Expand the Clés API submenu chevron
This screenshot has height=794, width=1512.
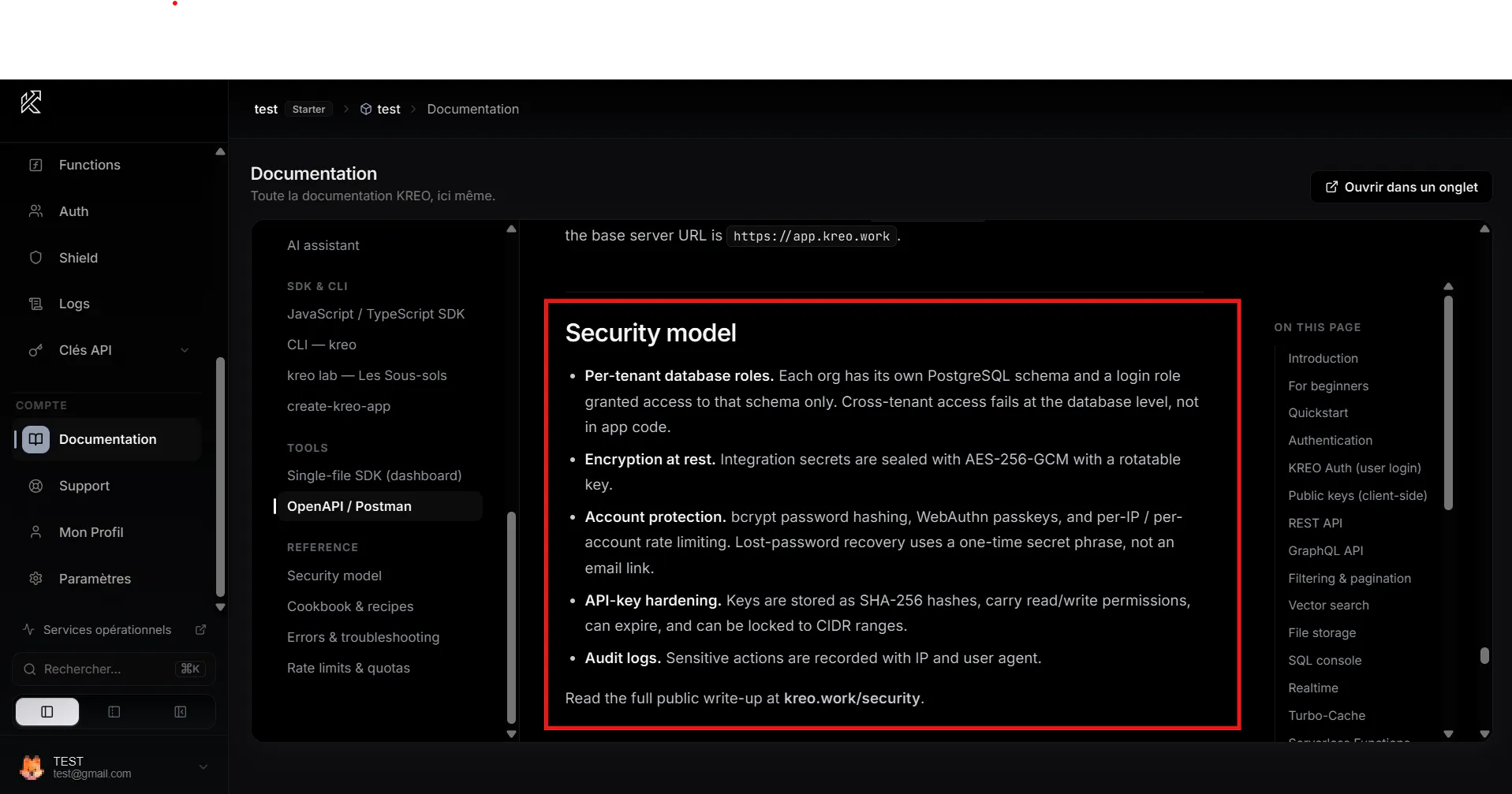[x=185, y=350]
